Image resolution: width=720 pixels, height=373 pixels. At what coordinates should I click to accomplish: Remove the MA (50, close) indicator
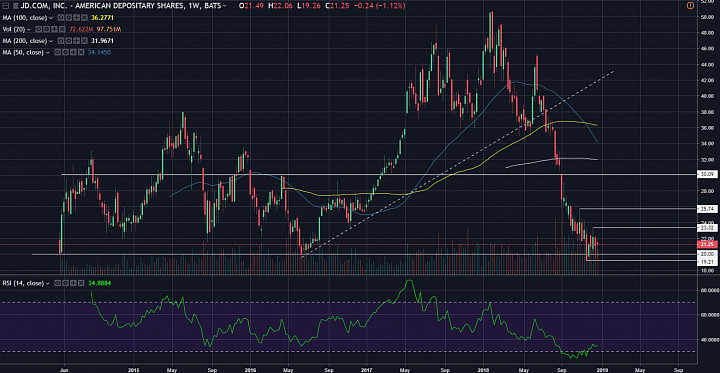point(81,52)
